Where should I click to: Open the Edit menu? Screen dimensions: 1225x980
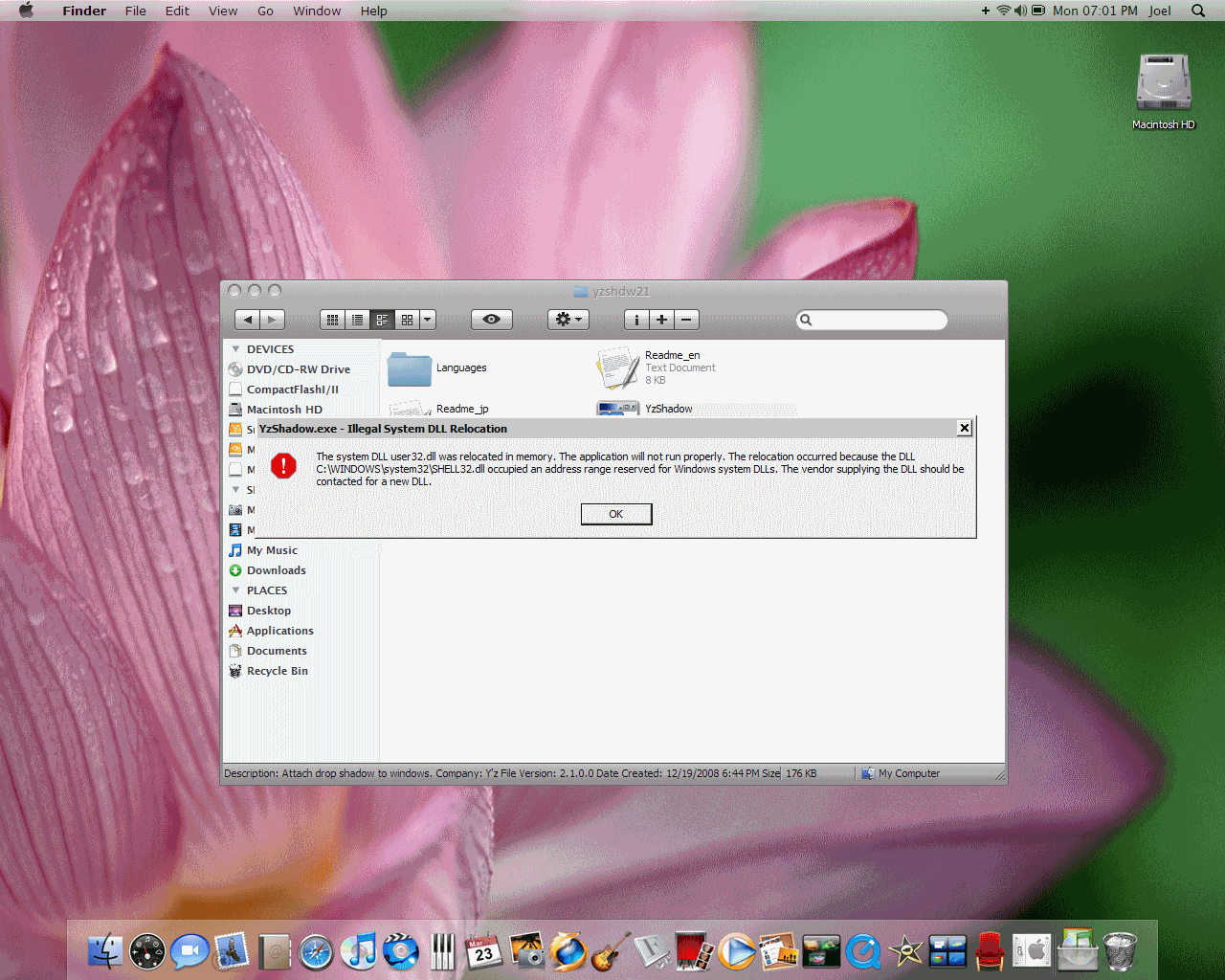177,11
